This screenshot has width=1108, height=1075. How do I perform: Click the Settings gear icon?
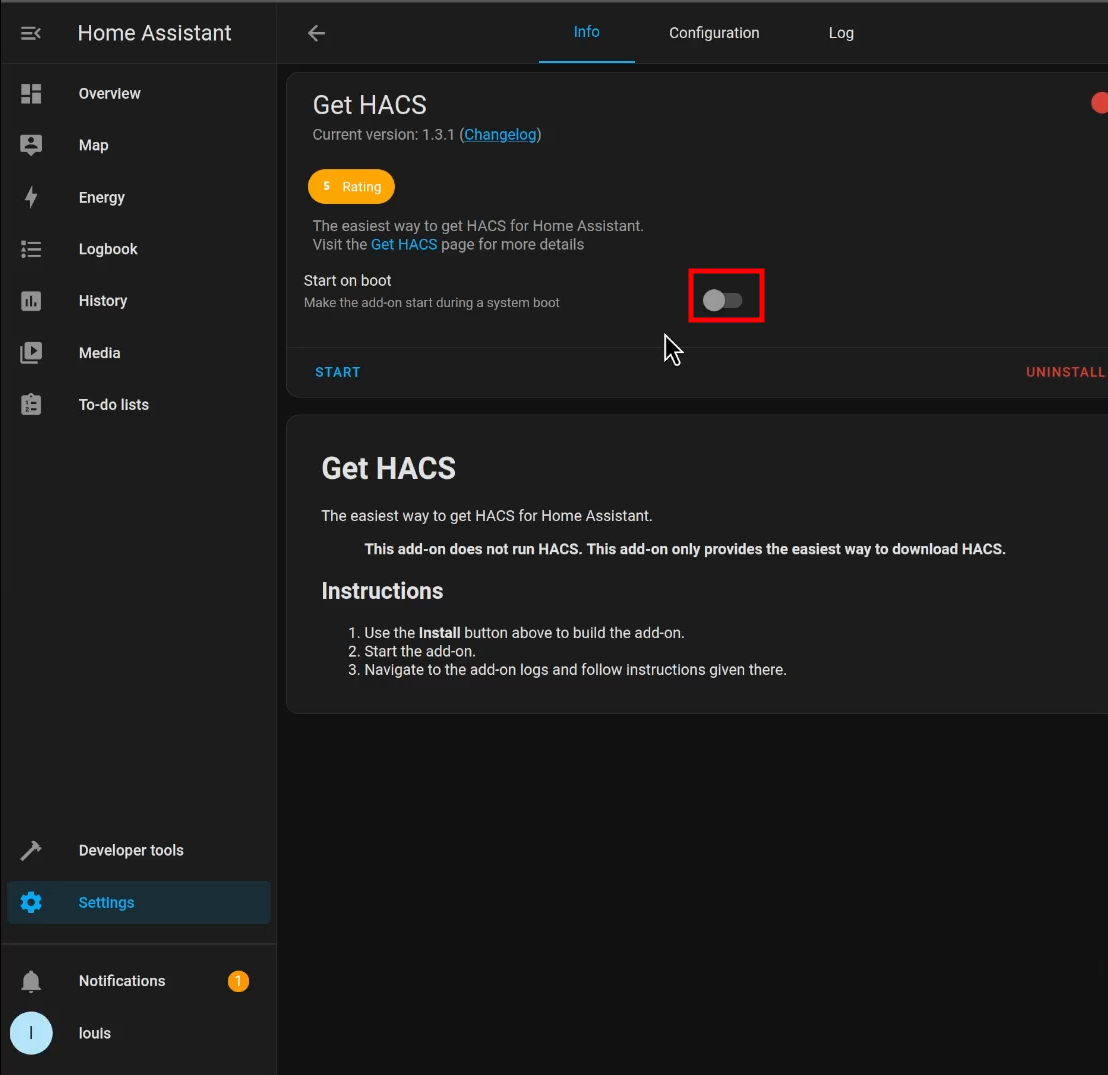tap(31, 903)
